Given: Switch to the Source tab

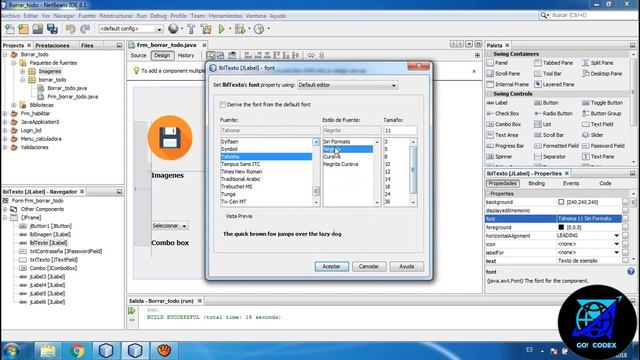Looking at the screenshot, I should click(138, 56).
